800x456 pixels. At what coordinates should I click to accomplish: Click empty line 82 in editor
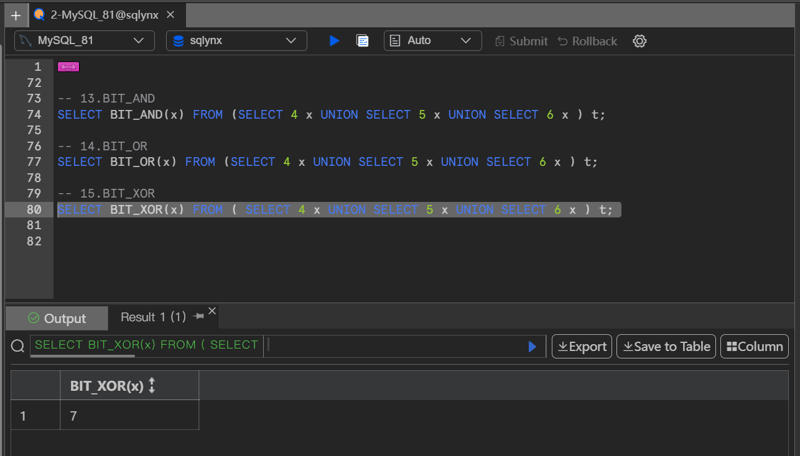point(423,241)
